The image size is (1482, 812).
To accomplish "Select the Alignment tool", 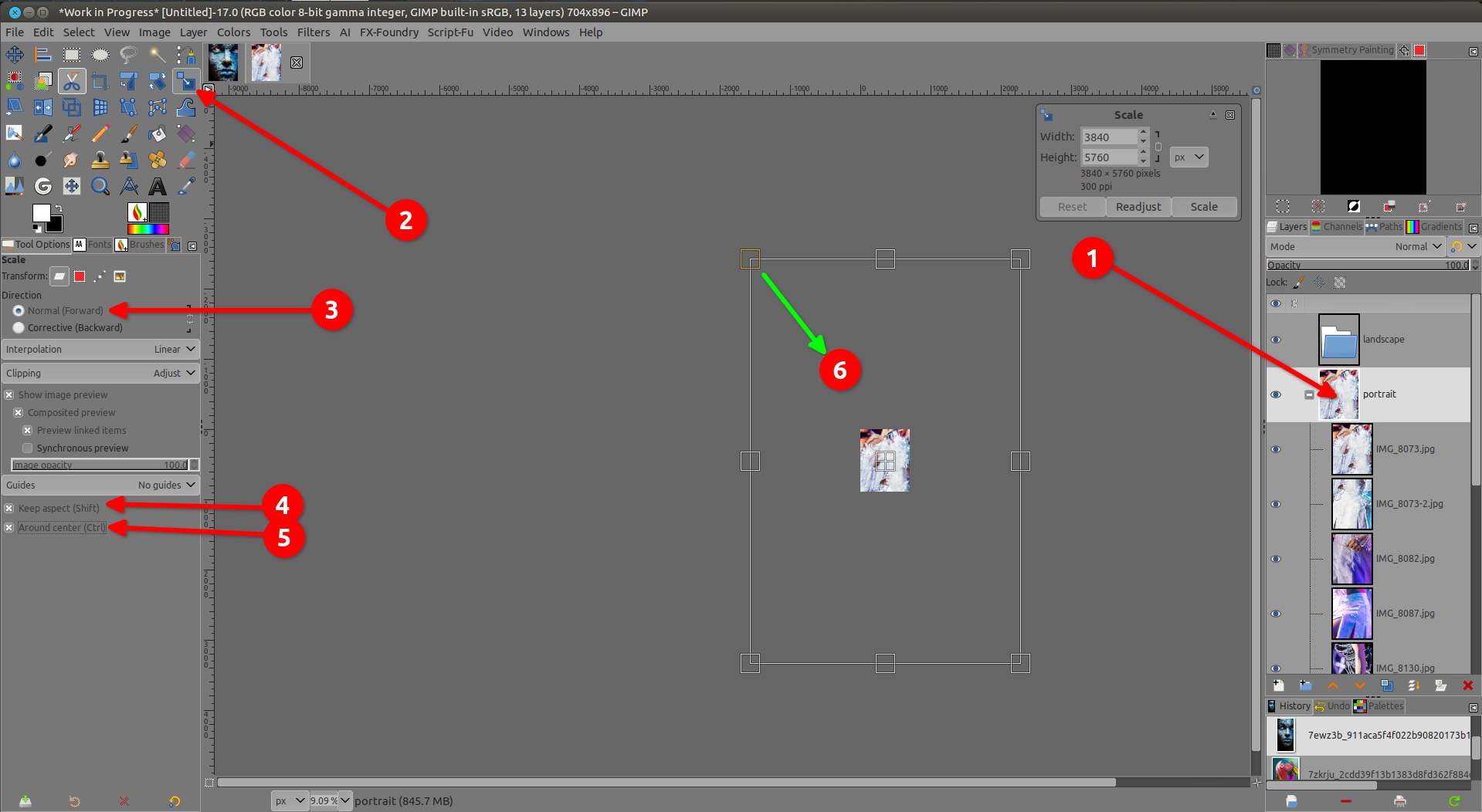I will point(43,55).
